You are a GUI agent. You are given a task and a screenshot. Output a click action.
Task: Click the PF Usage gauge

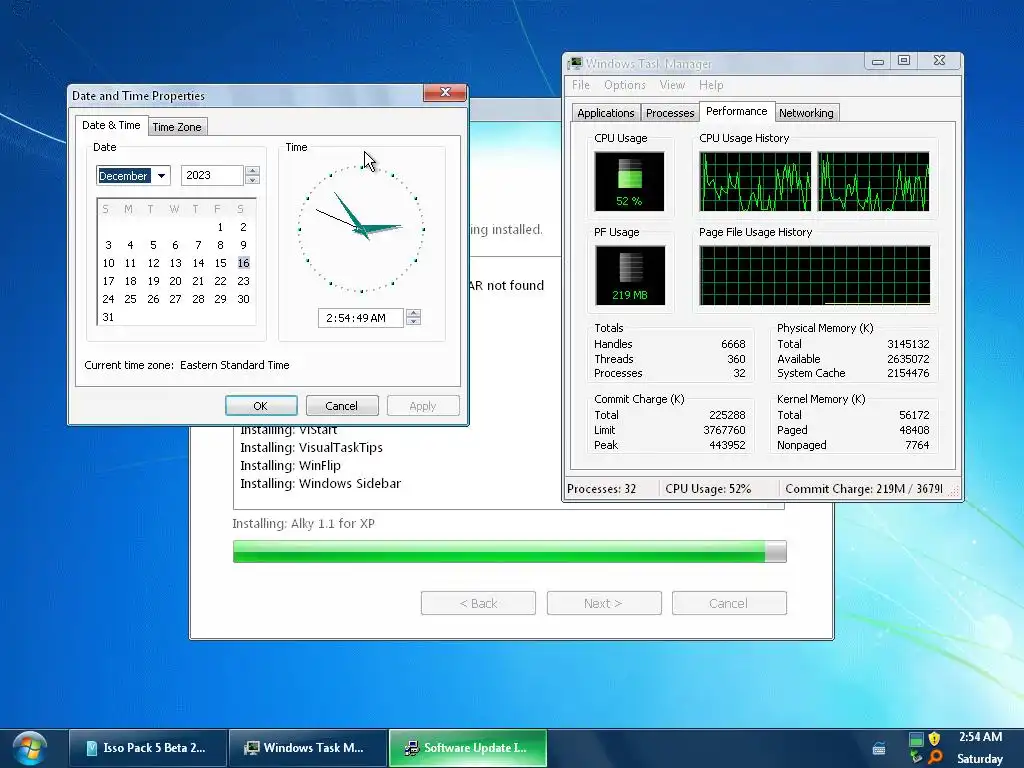630,275
